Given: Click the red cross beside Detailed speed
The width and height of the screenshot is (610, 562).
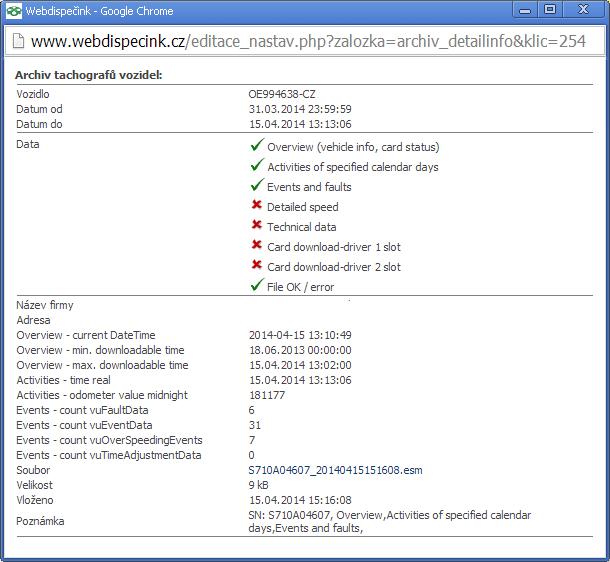Looking at the screenshot, I should tap(257, 206).
